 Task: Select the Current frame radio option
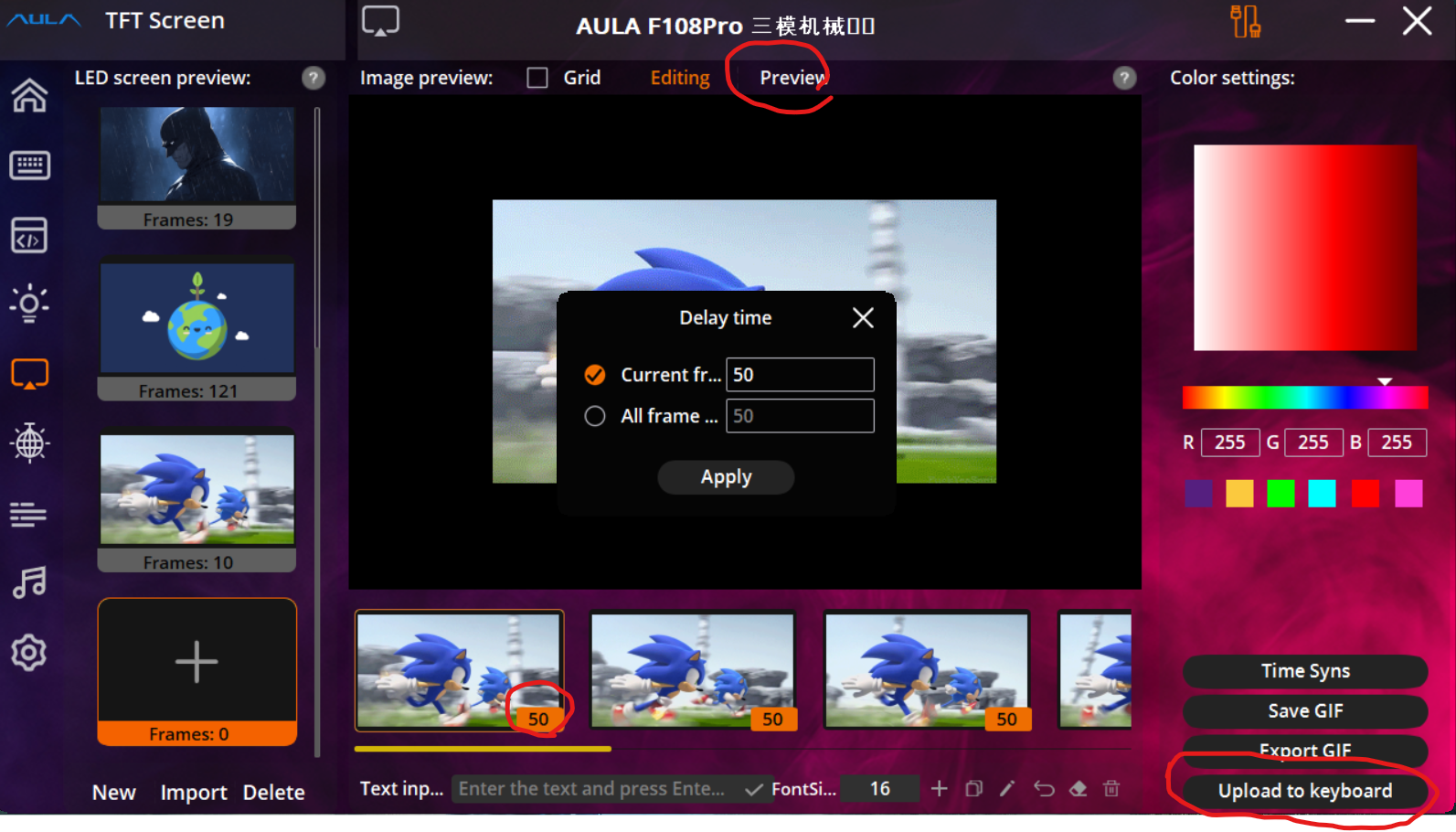pos(595,375)
